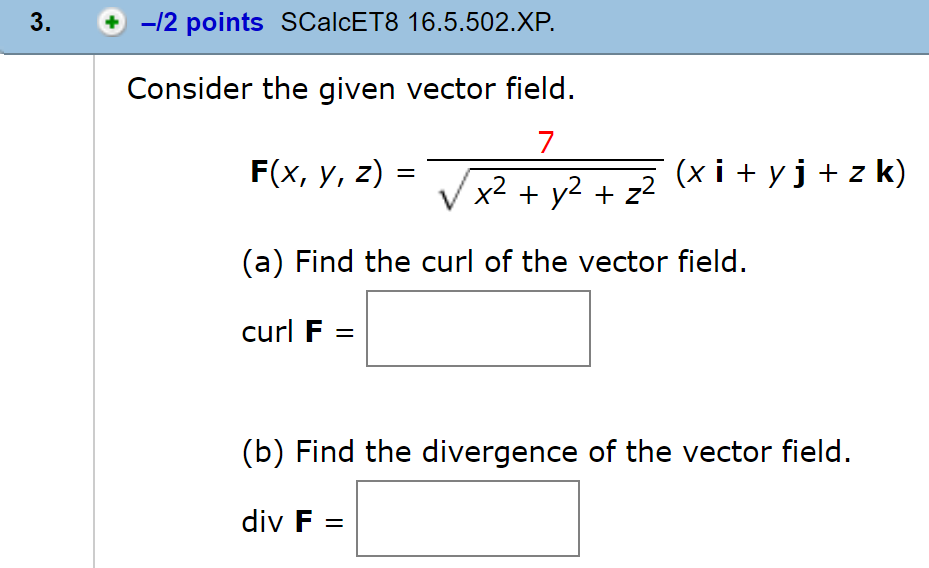Click the part (b) divergence instruction text
This screenshot has width=929, height=568.
546,452
